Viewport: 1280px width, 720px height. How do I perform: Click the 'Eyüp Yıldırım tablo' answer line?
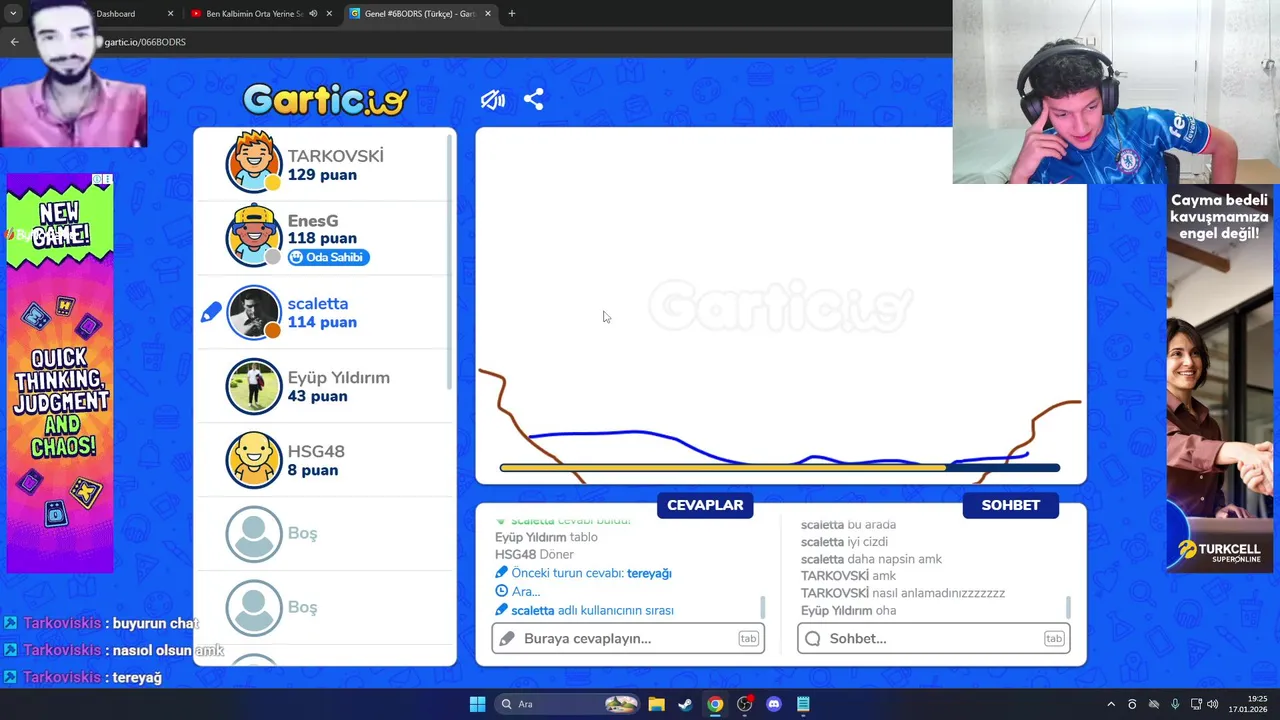[546, 537]
